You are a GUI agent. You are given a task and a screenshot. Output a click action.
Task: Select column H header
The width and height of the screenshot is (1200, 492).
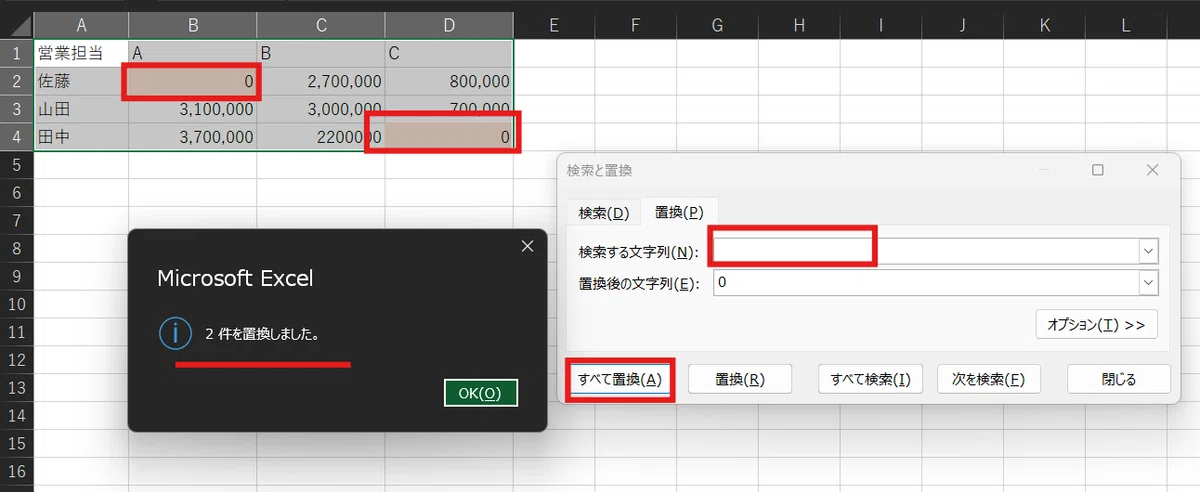[x=799, y=25]
